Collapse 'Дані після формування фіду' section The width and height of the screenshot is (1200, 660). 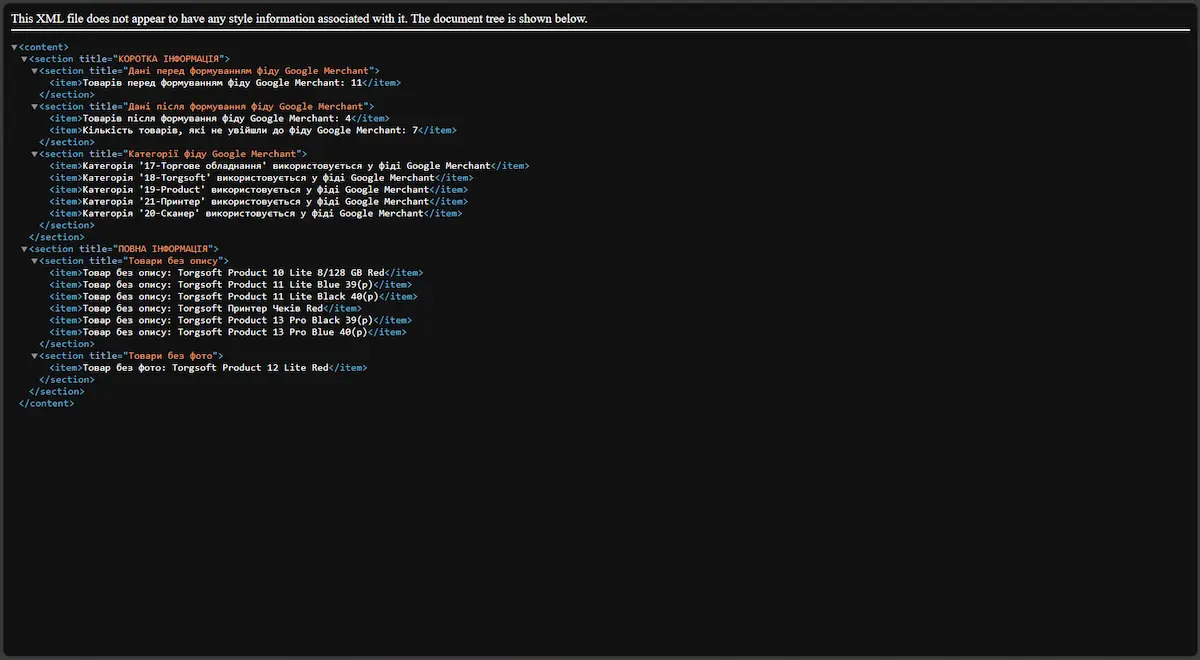[34, 107]
